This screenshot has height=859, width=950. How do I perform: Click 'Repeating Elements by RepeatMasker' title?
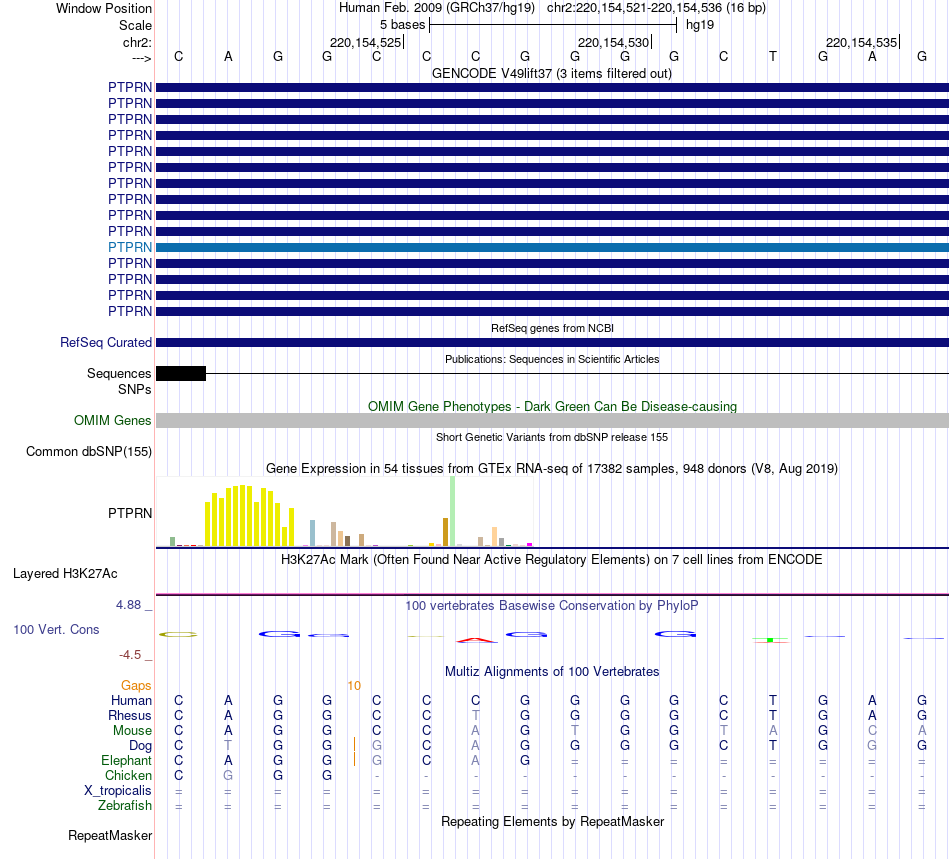click(552, 821)
